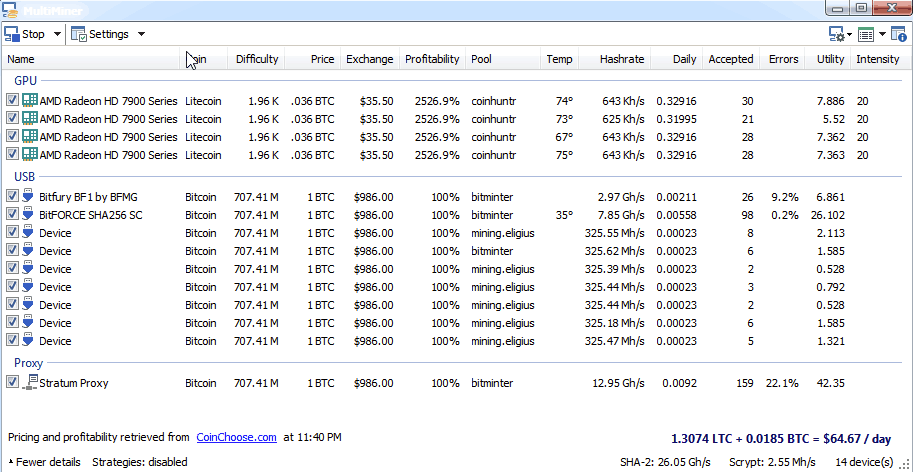This screenshot has height=472, width=913.
Task: Open dropdown arrow beside list view icon
Action: (x=882, y=35)
